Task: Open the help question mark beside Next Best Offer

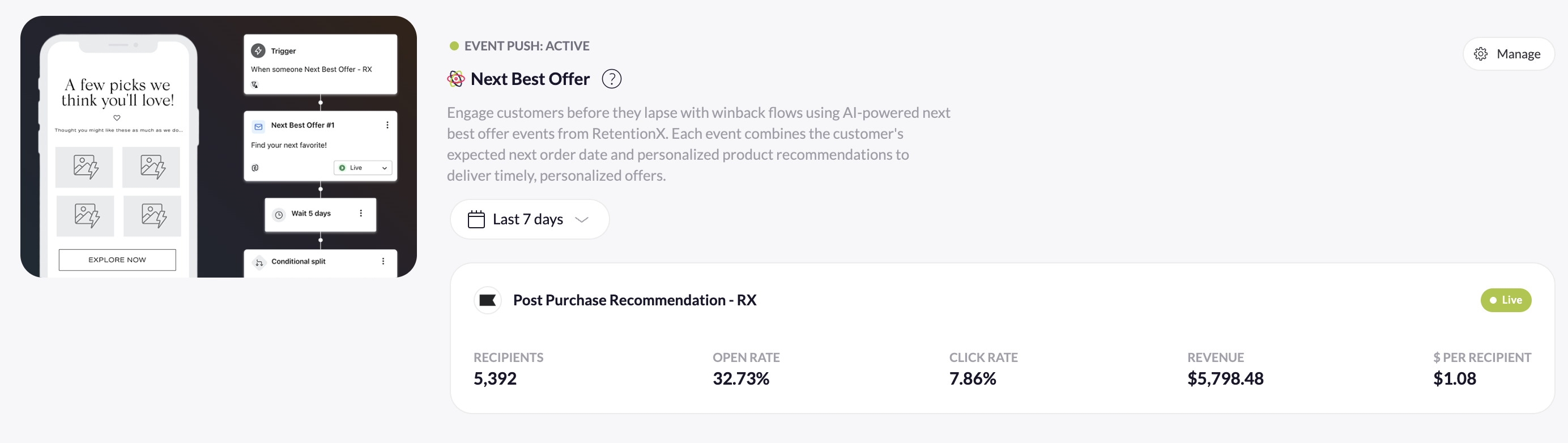Action: 612,79
